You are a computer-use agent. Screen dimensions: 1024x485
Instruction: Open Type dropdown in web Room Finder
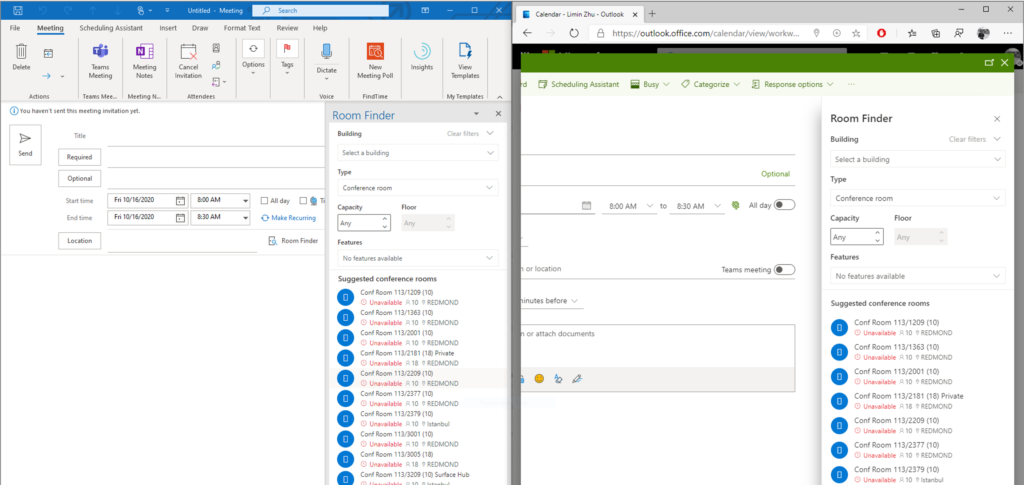[918, 198]
